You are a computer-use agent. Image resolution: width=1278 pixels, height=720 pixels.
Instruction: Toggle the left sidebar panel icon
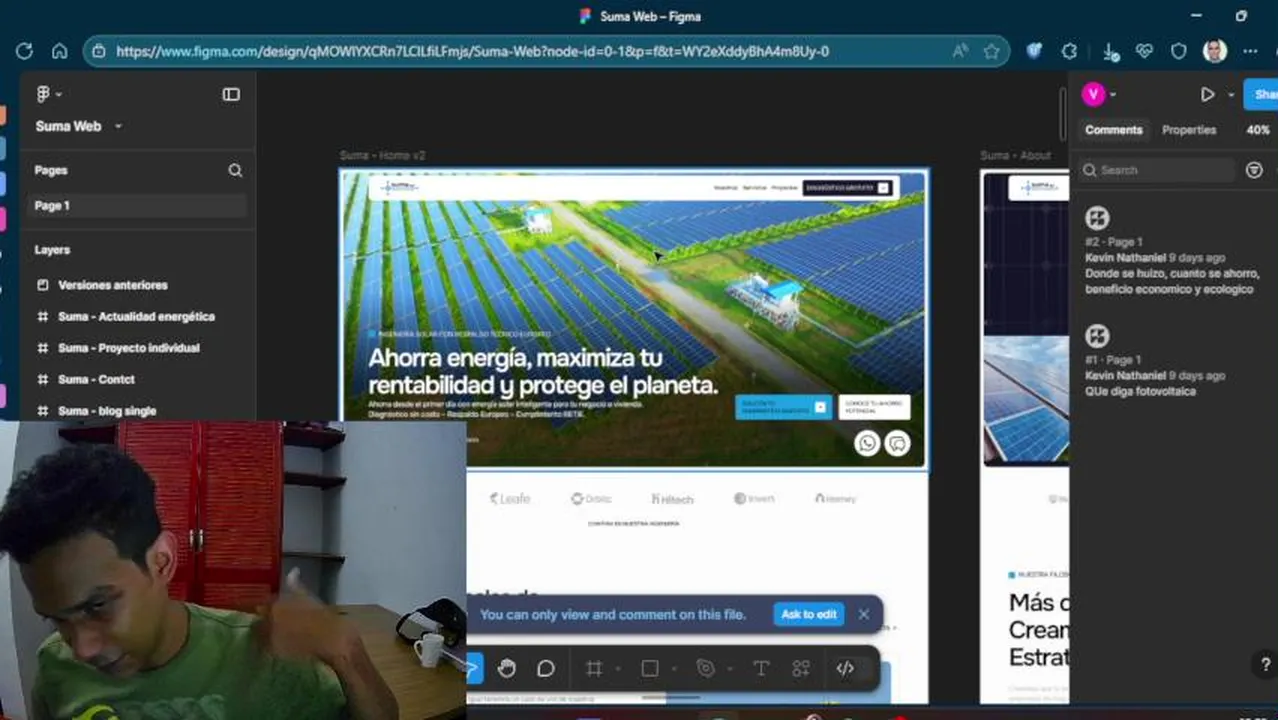(231, 94)
